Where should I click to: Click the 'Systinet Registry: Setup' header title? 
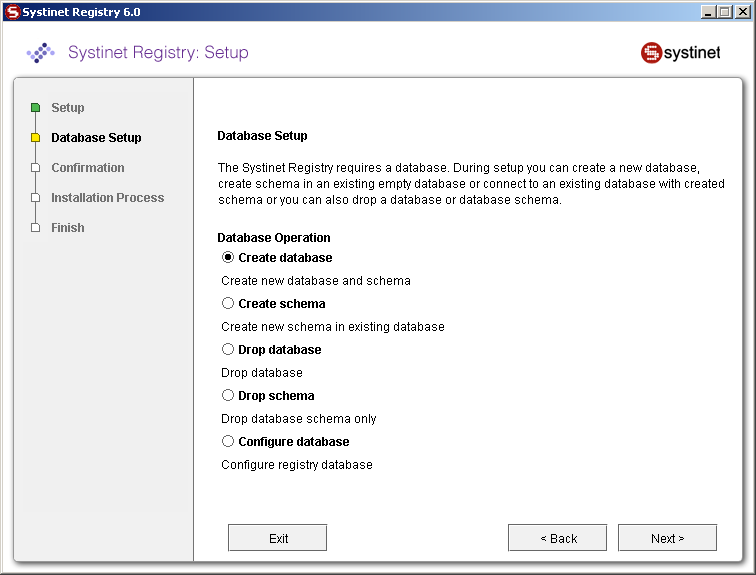tap(158, 52)
